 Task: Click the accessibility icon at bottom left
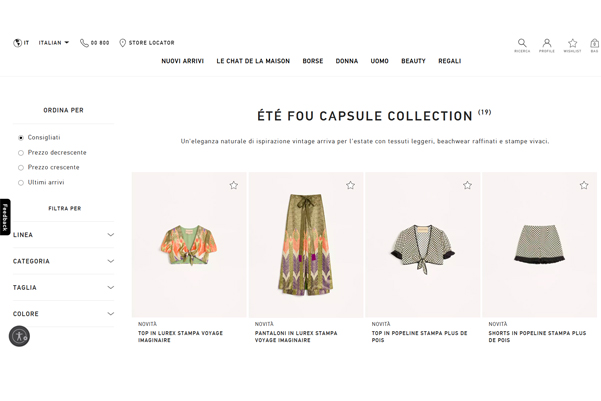pyautogui.click(x=19, y=336)
